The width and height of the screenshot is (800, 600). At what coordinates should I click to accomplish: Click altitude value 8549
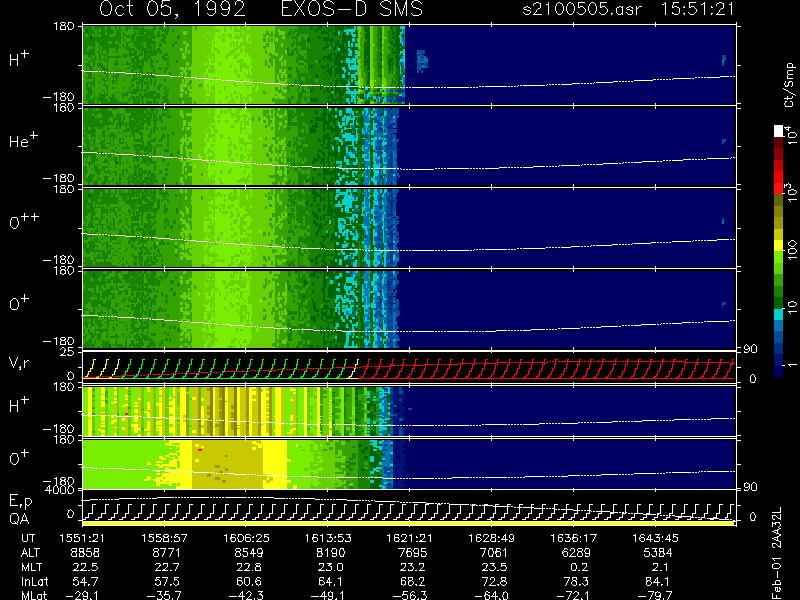pyautogui.click(x=248, y=553)
